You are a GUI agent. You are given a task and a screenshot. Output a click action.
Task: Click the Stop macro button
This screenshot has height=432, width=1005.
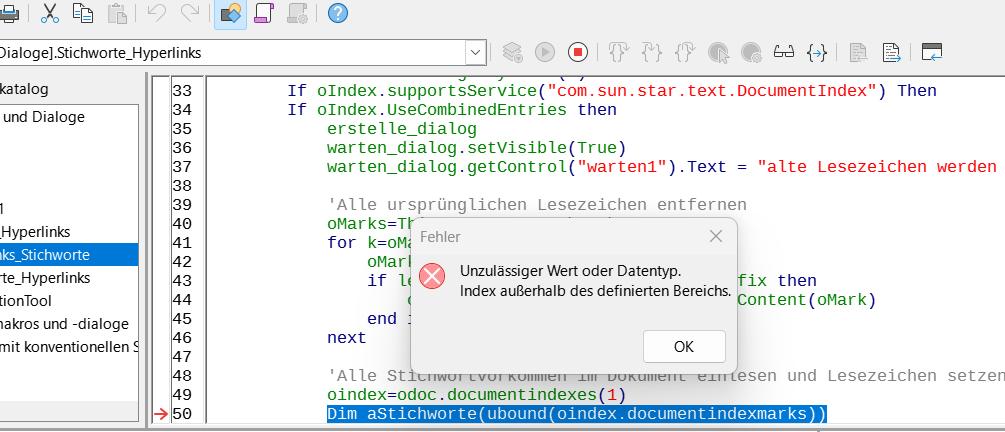click(x=578, y=52)
